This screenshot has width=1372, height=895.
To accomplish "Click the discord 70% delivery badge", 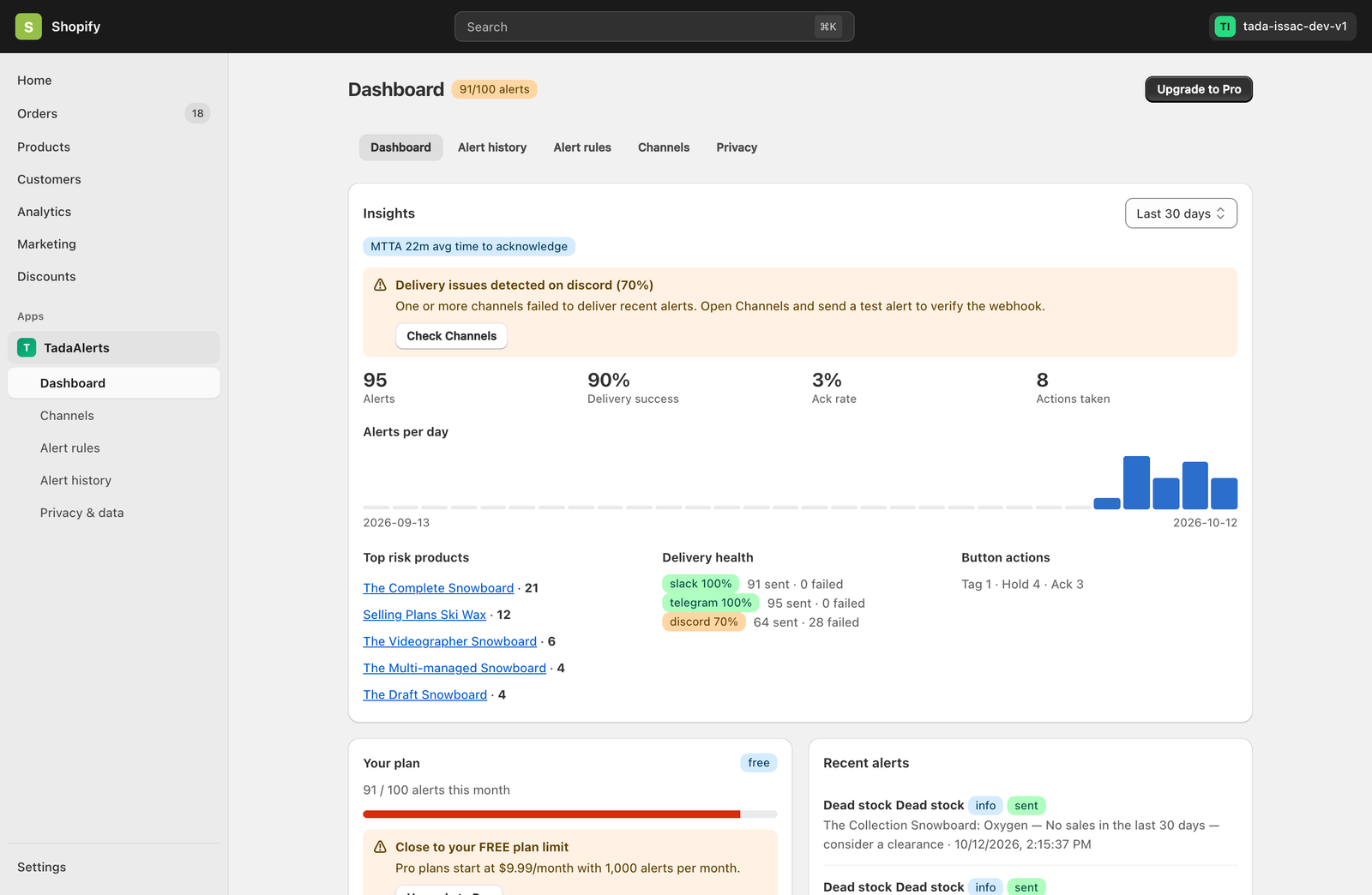I will tap(703, 622).
